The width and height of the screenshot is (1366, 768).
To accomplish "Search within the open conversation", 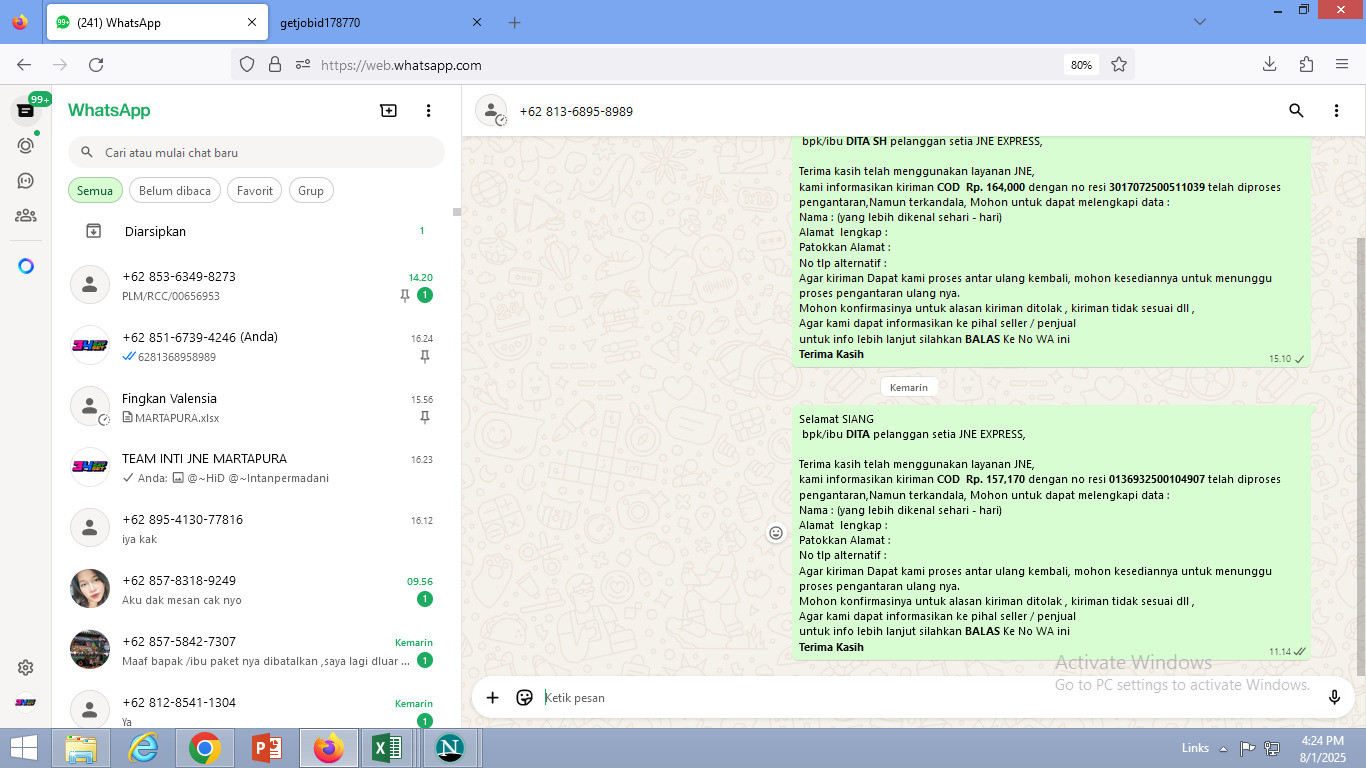I will click(1296, 111).
